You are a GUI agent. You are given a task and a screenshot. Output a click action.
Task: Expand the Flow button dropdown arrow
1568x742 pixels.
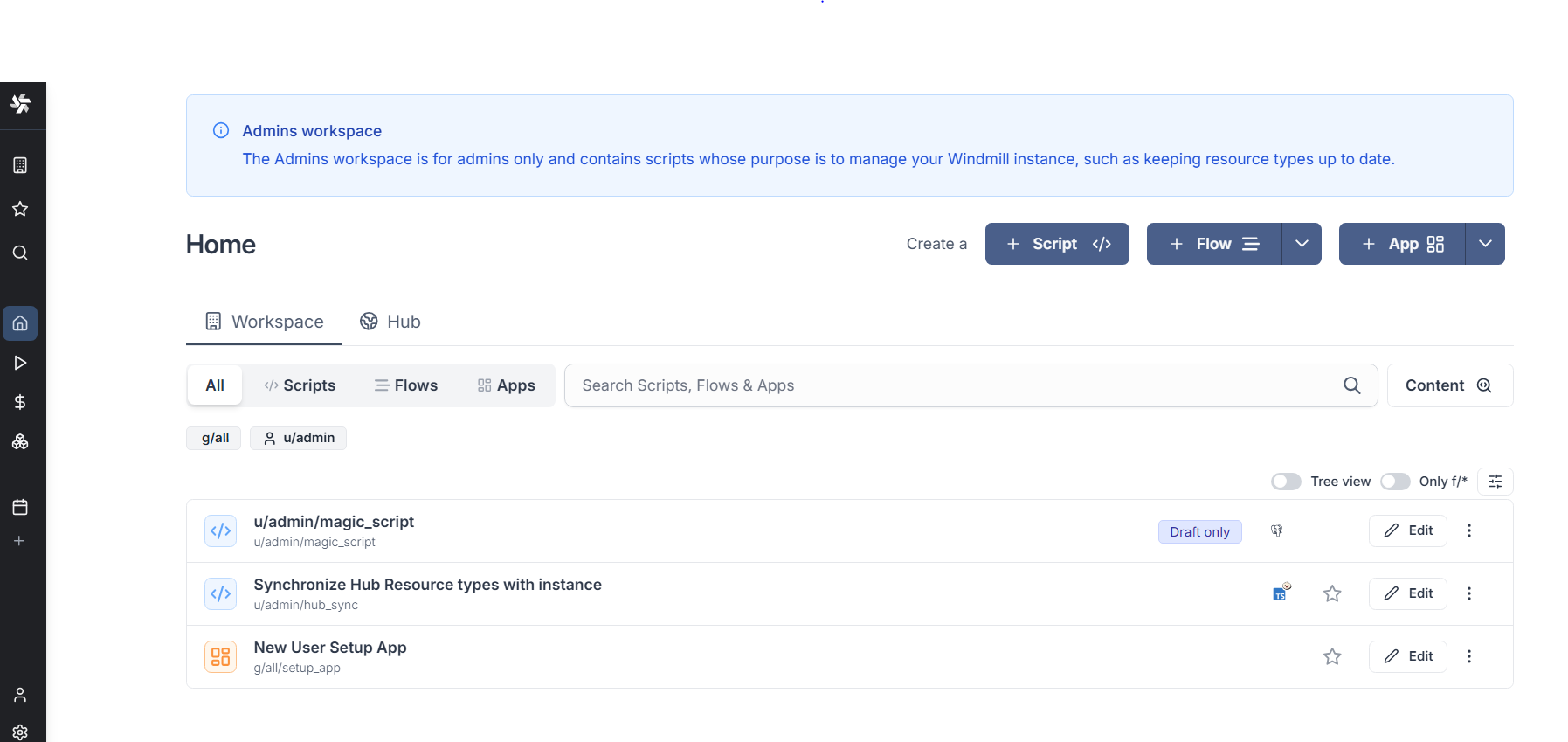1302,244
